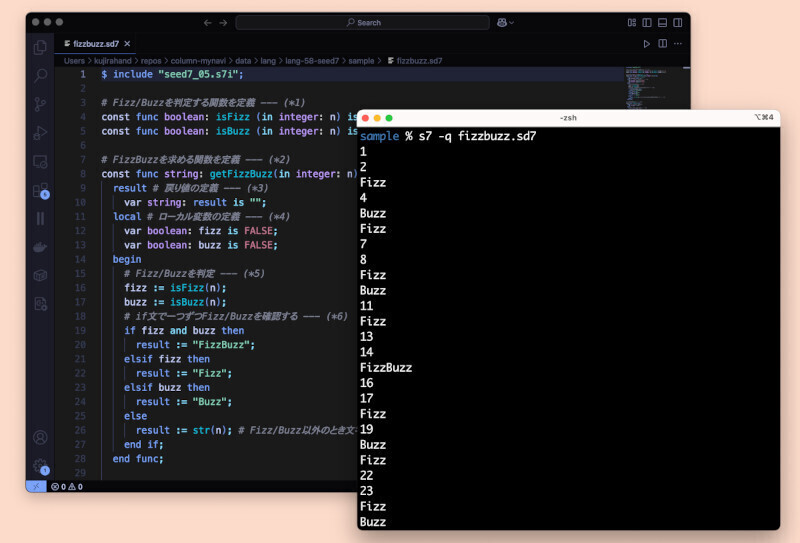The width and height of the screenshot is (800, 543).
Task: Click the remote window indicator in status bar
Action: (x=36, y=486)
